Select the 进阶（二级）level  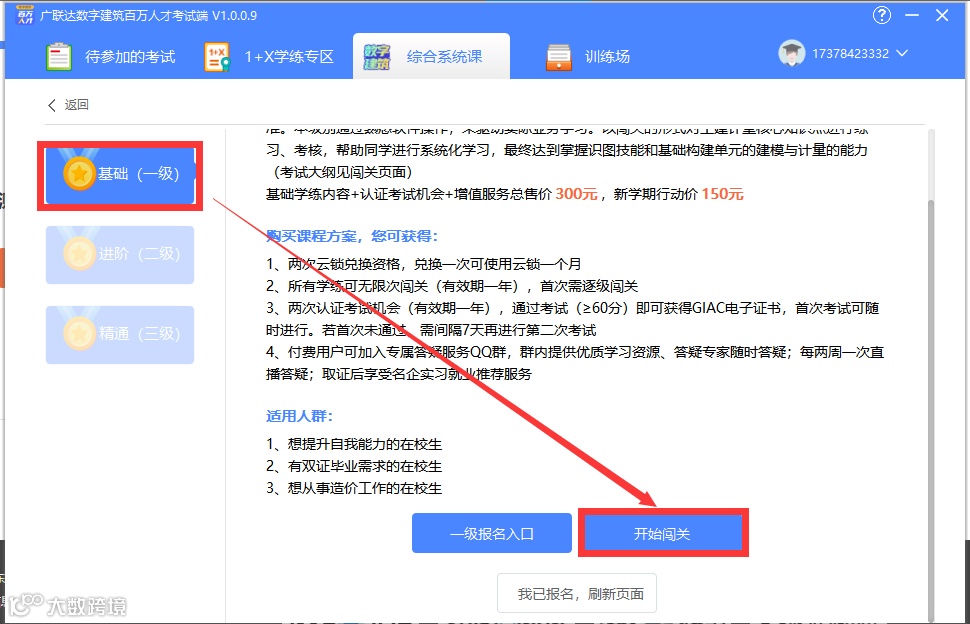(120, 255)
